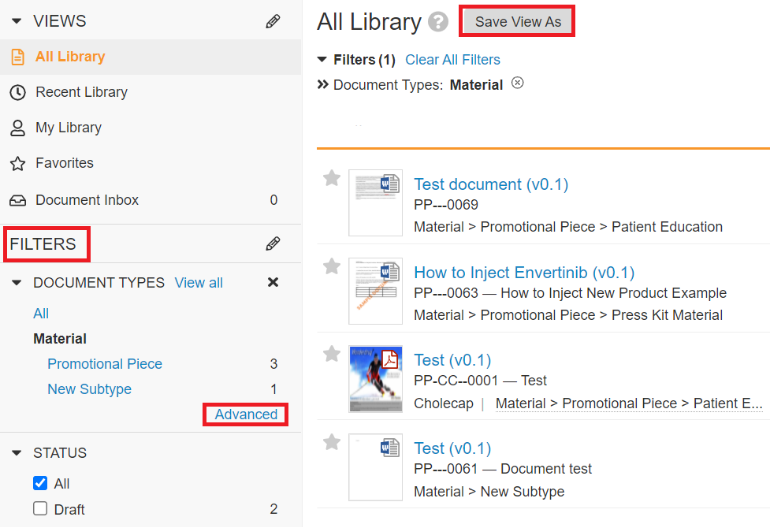783x527 pixels.
Task: Click the edit pencil icon beside Views
Action: point(273,21)
